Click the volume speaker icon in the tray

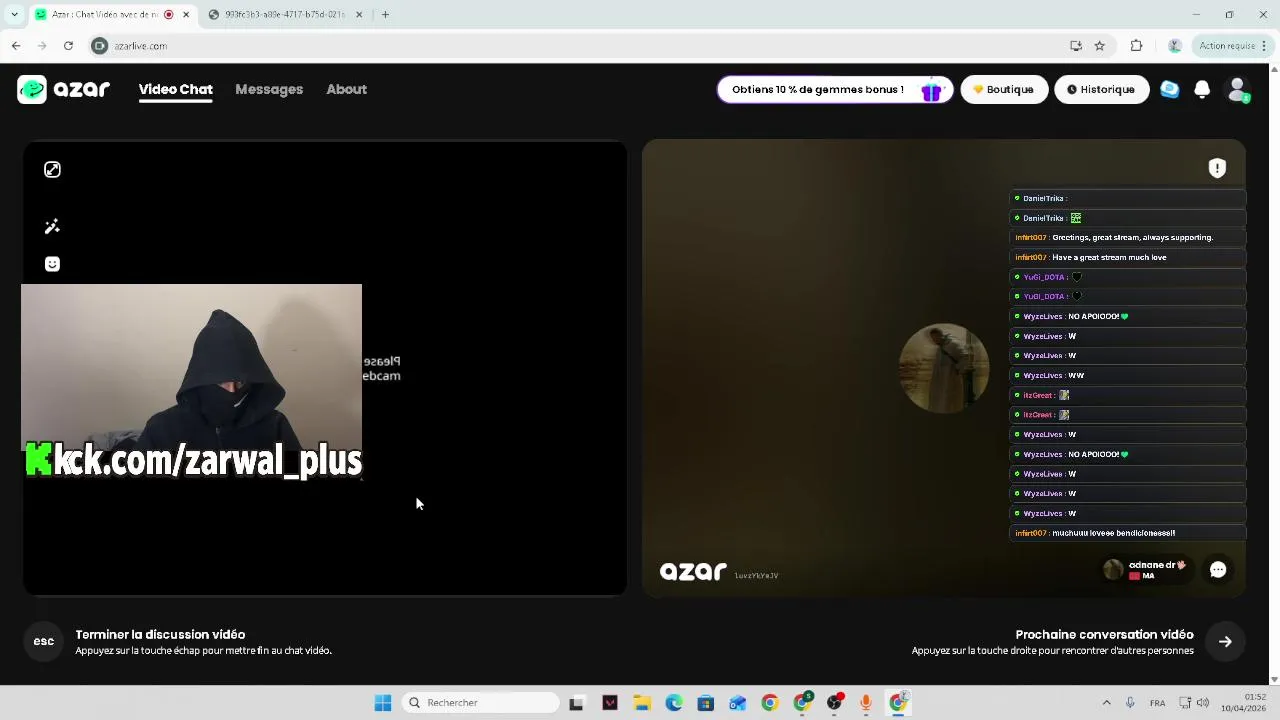coord(1203,703)
